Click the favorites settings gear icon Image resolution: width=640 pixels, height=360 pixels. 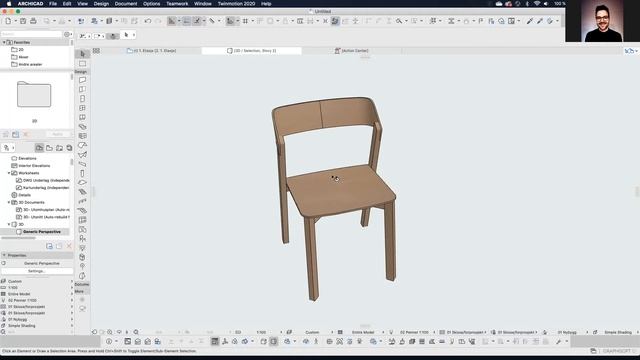pos(67,34)
